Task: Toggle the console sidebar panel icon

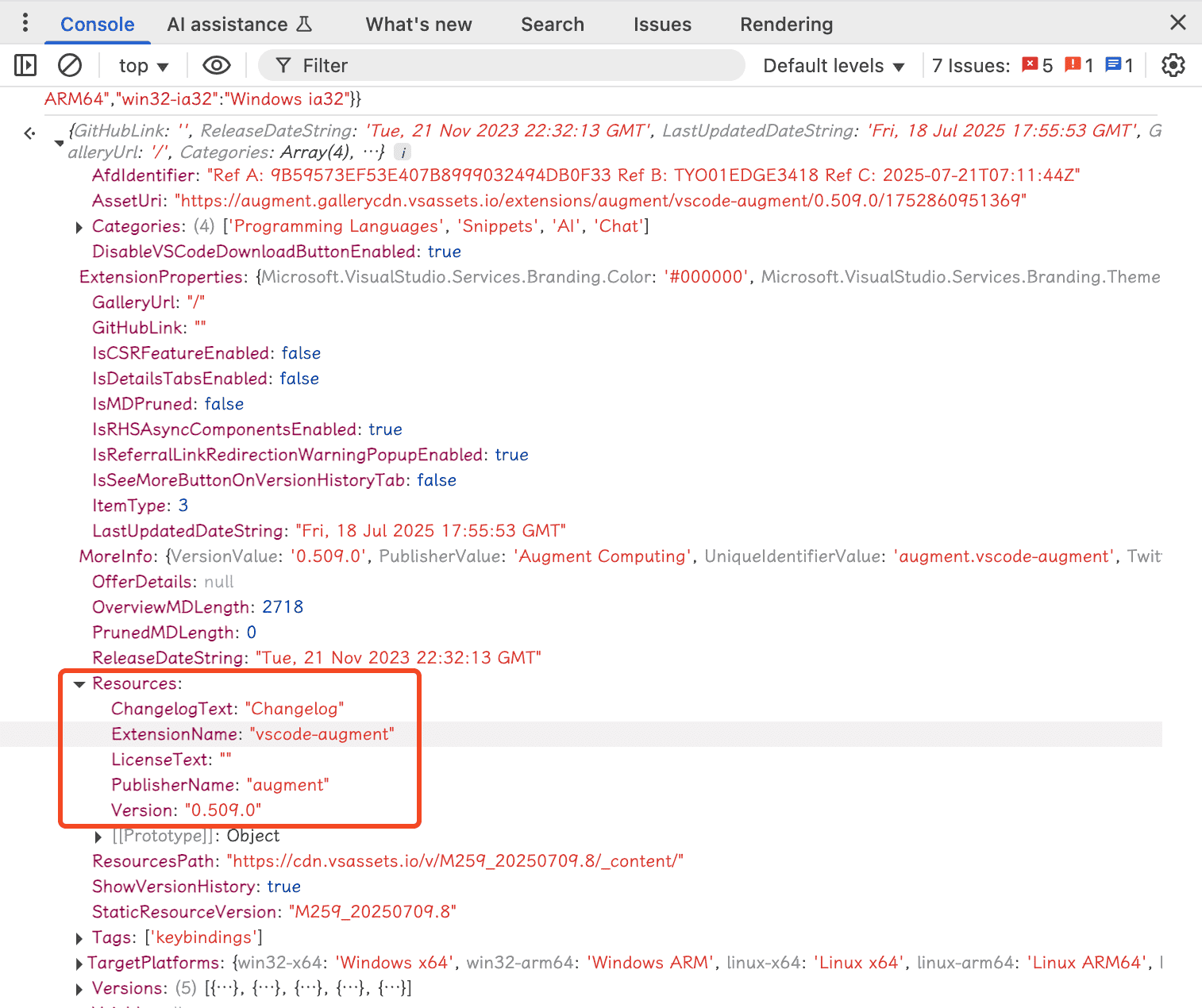Action: (25, 65)
